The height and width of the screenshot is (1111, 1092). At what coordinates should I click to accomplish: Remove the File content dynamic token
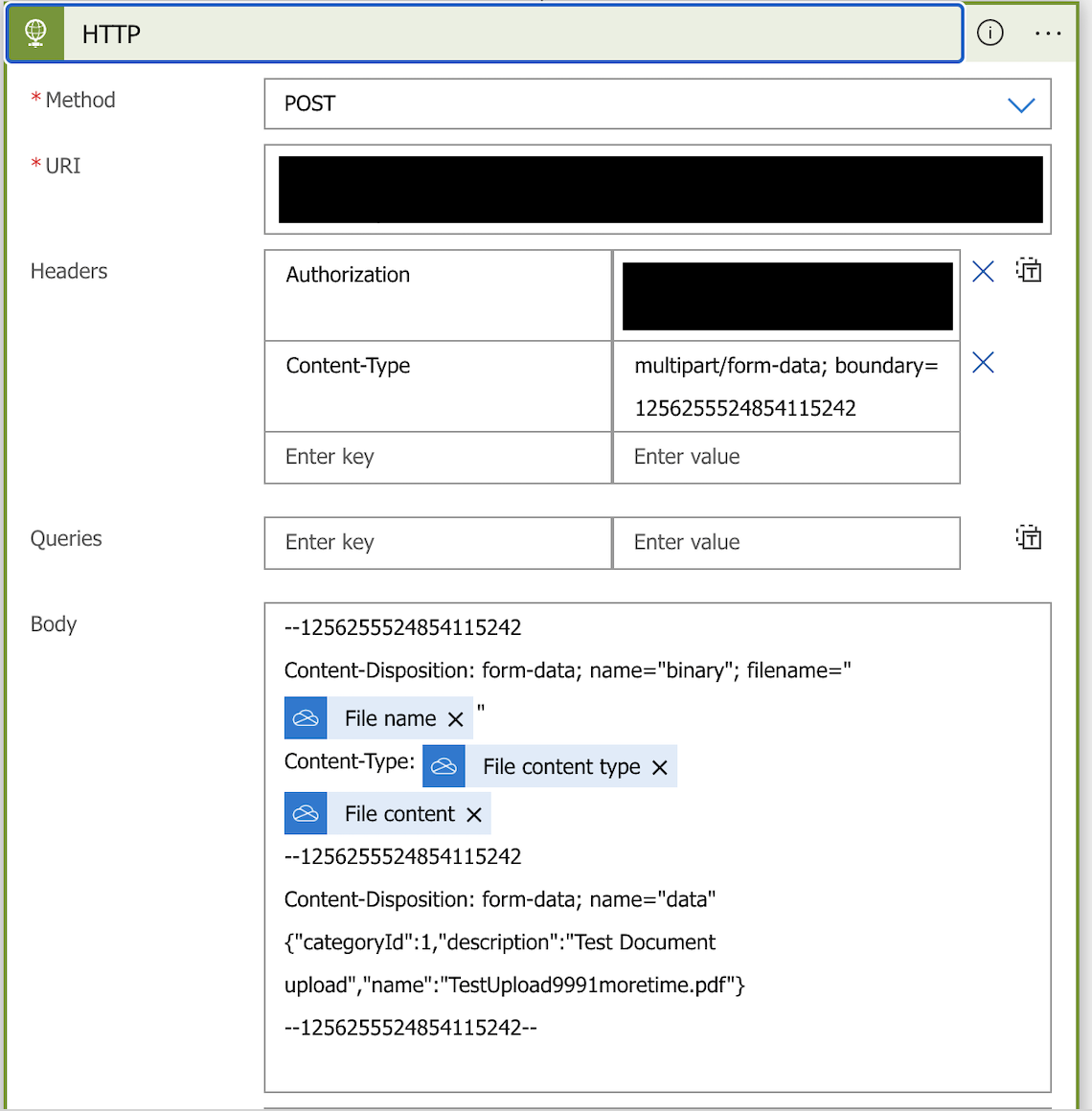point(474,815)
